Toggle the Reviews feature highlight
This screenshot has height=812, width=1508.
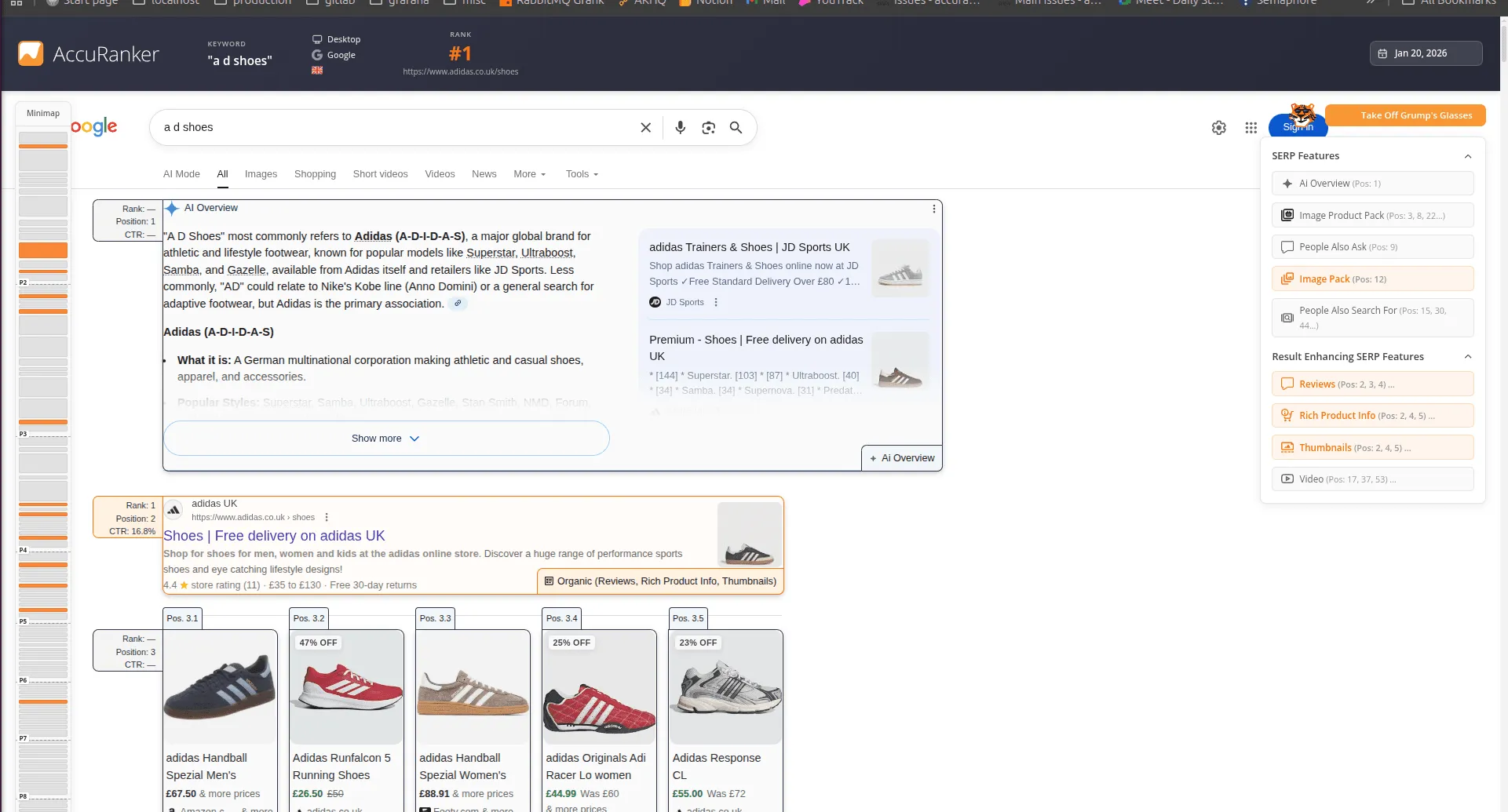1372,384
